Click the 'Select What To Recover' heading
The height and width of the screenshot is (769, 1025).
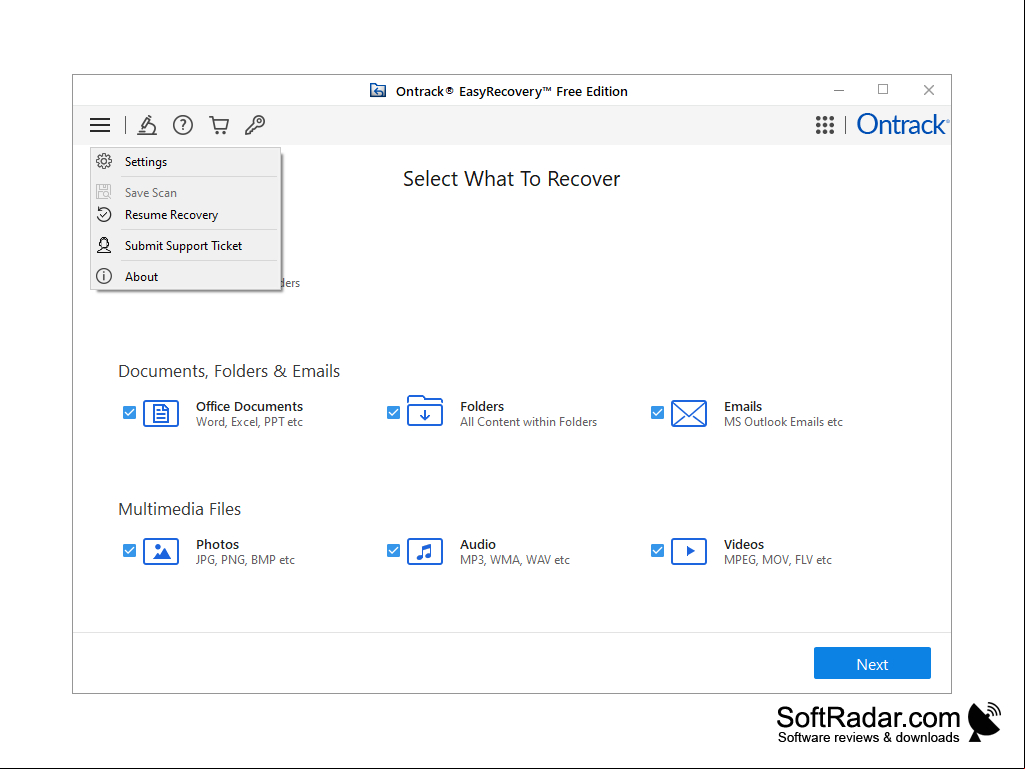click(x=511, y=179)
